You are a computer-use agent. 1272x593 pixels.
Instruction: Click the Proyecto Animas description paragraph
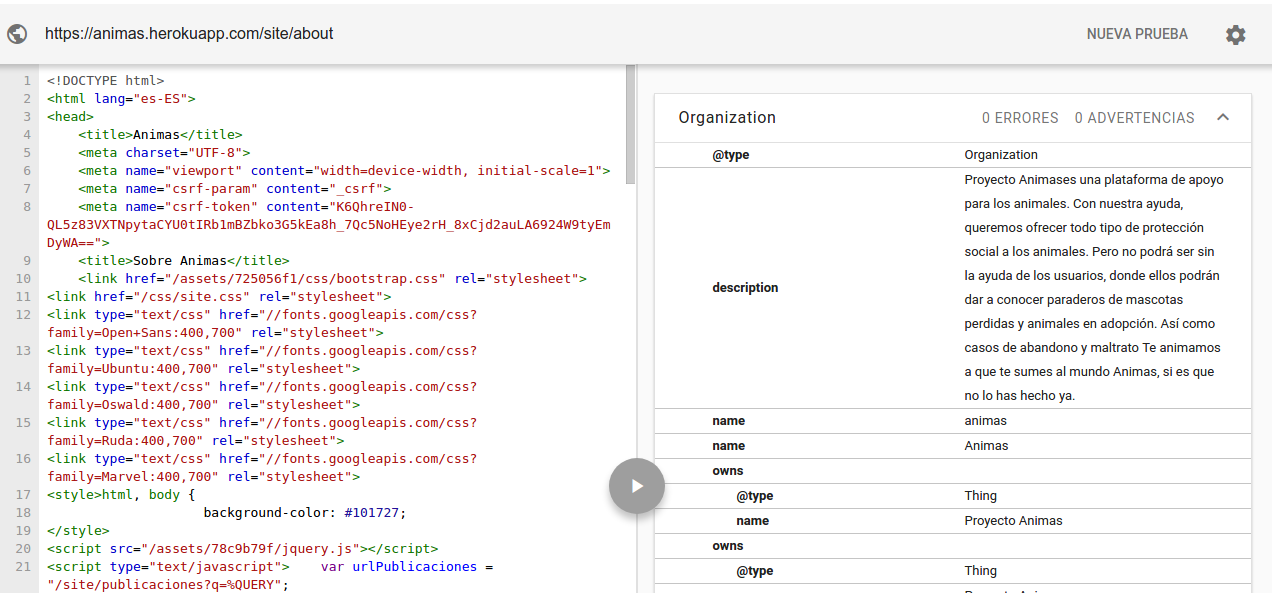[1094, 288]
